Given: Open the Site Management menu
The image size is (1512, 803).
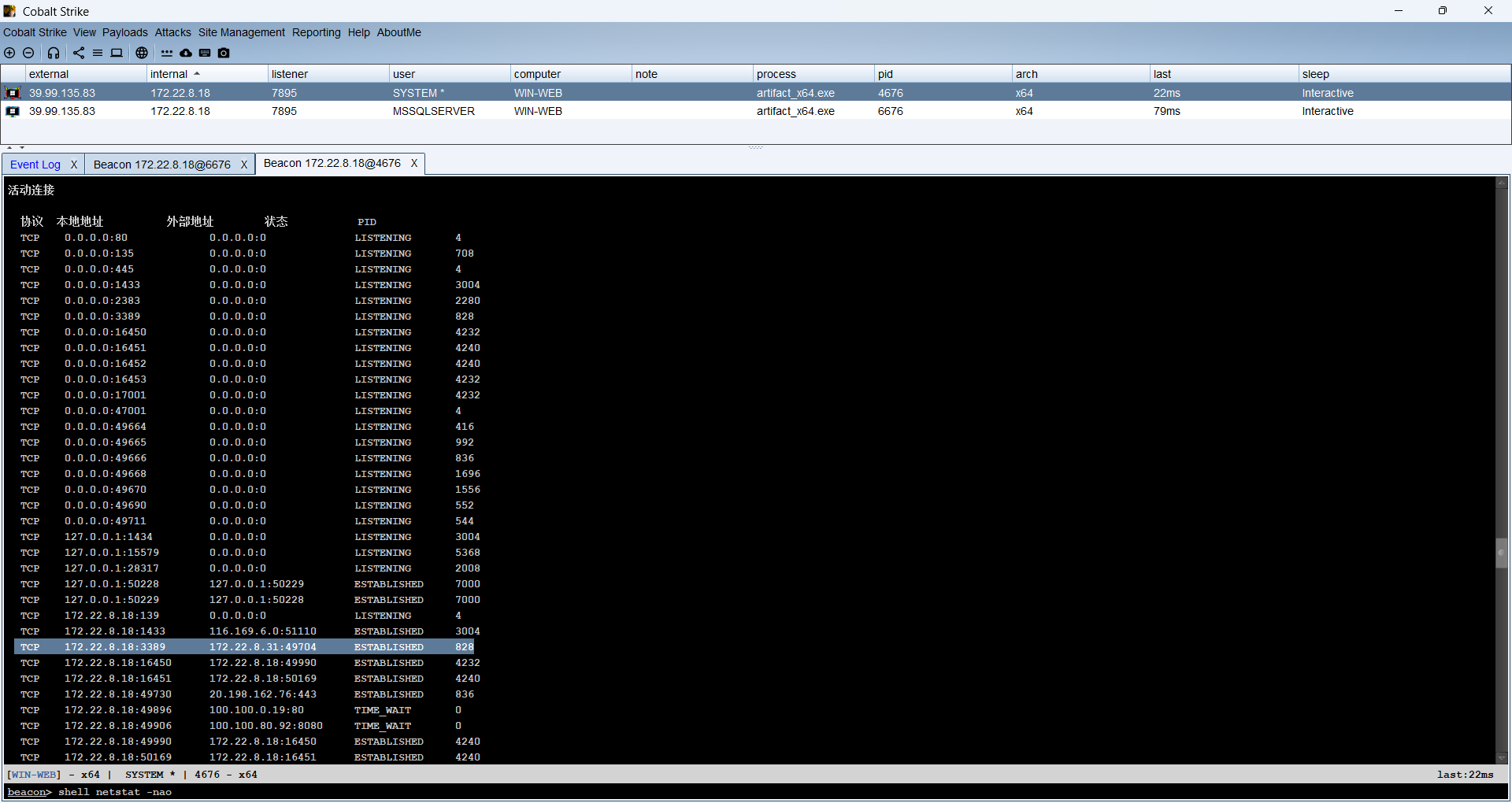Looking at the screenshot, I should [x=242, y=32].
